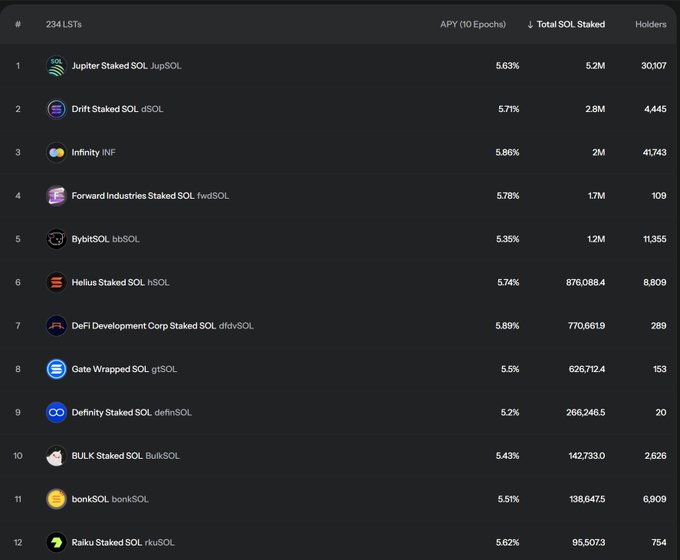Image resolution: width=680 pixels, height=560 pixels.
Task: Click the 626,712.4 staked value
Action: coord(587,369)
